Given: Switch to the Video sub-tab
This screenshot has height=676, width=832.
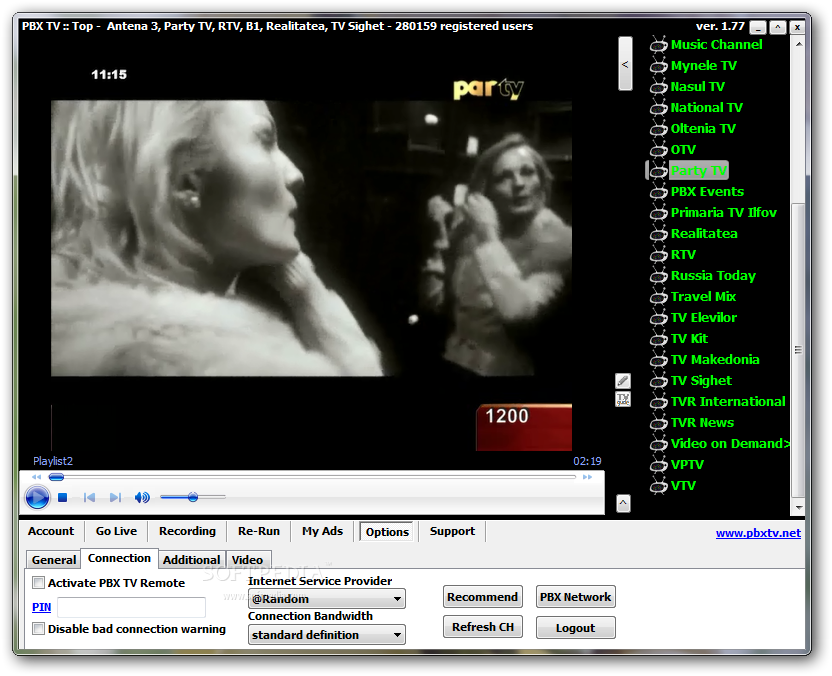Looking at the screenshot, I should pos(247,560).
